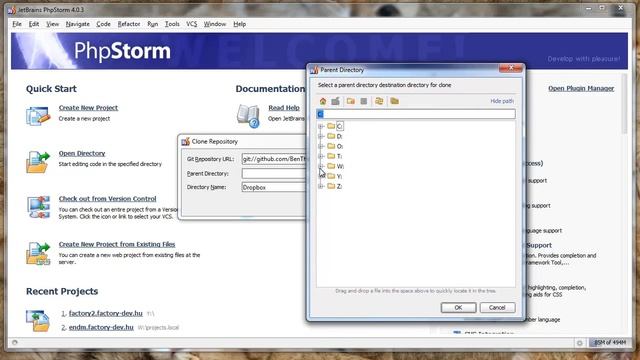Open the View menu
This screenshot has height=360, width=640.
click(52, 24)
